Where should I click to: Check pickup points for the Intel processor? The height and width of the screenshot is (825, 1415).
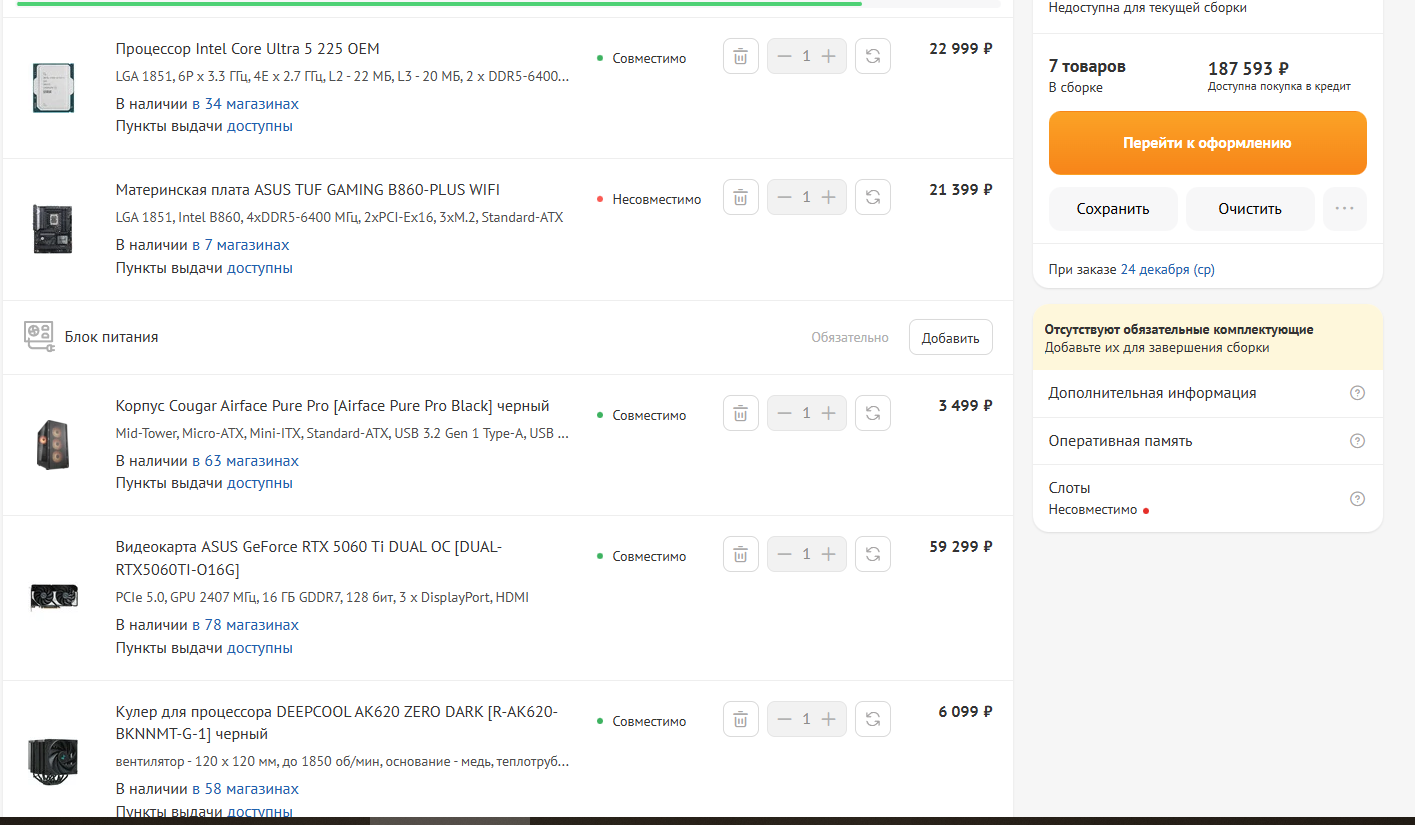coord(260,126)
